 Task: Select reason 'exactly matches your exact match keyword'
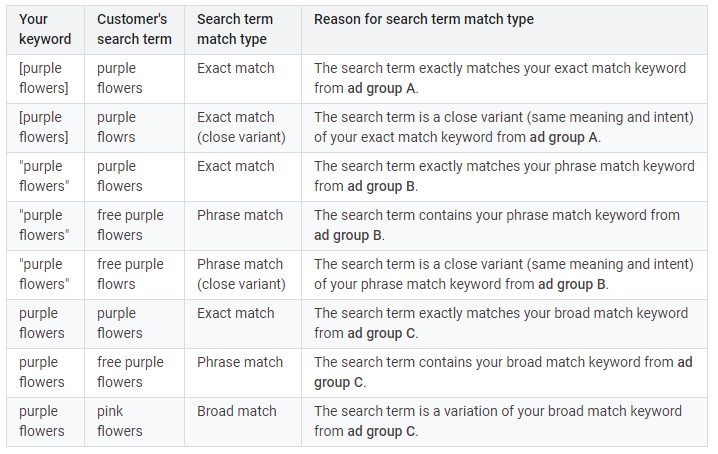coord(500,78)
